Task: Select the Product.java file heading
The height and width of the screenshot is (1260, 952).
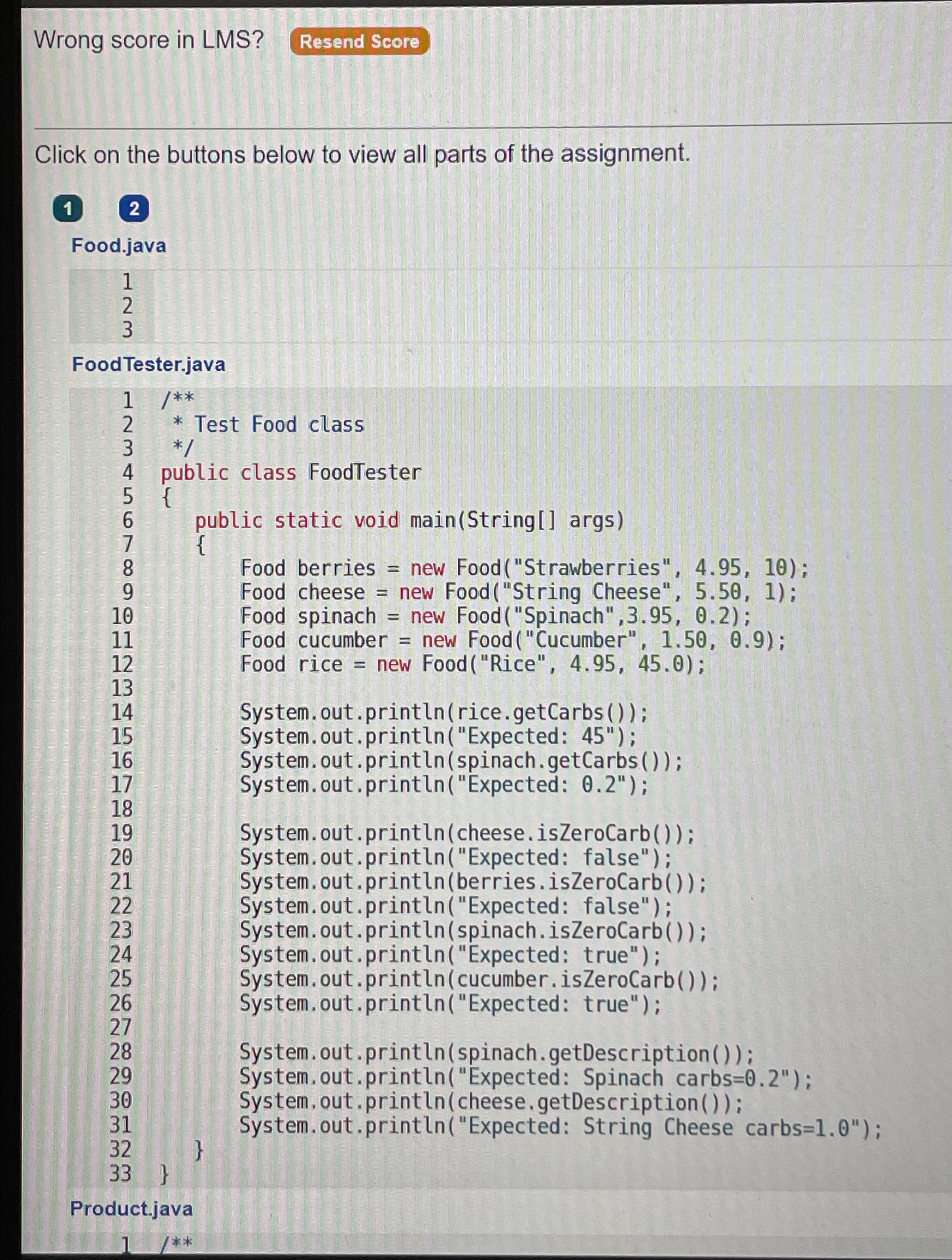Action: [x=131, y=1208]
